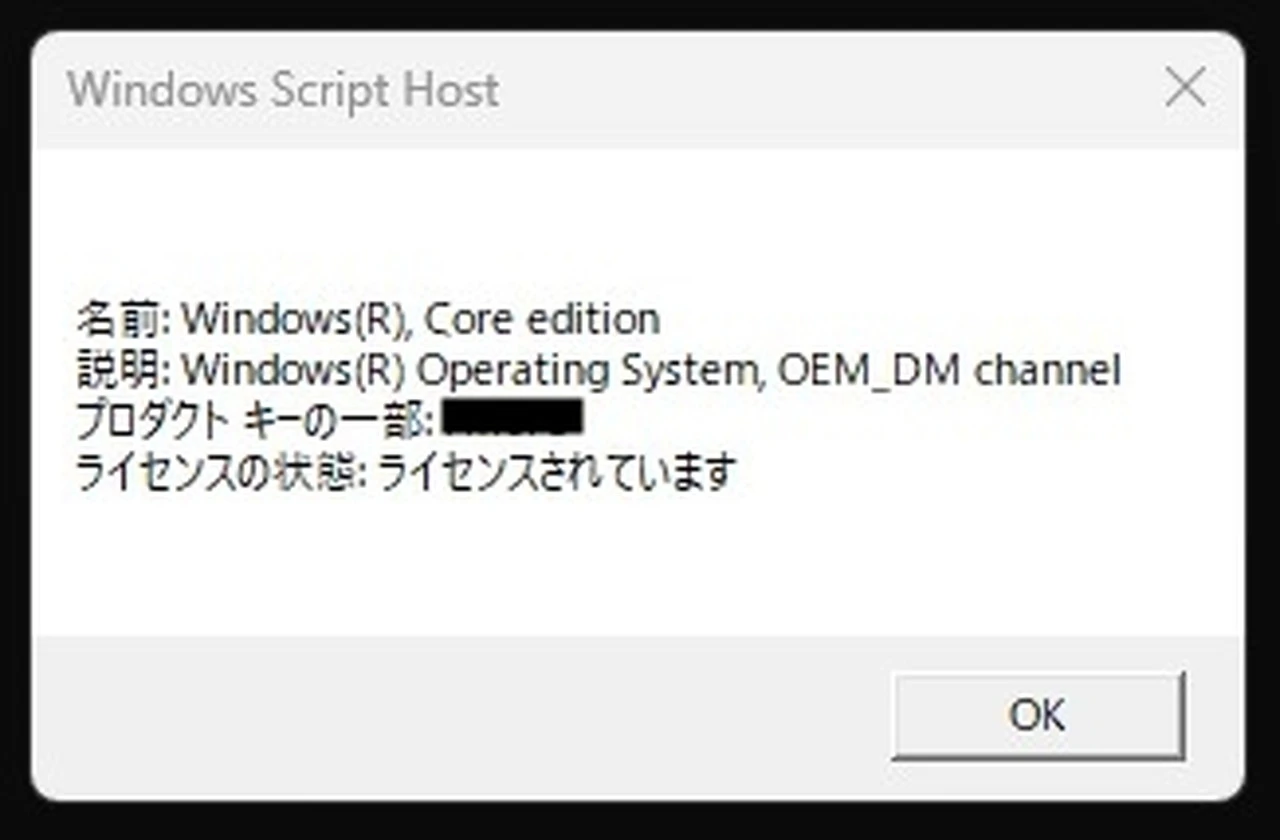The width and height of the screenshot is (1280, 840).
Task: Close the Windows Script Host dialog with the X
Action: [x=1185, y=88]
